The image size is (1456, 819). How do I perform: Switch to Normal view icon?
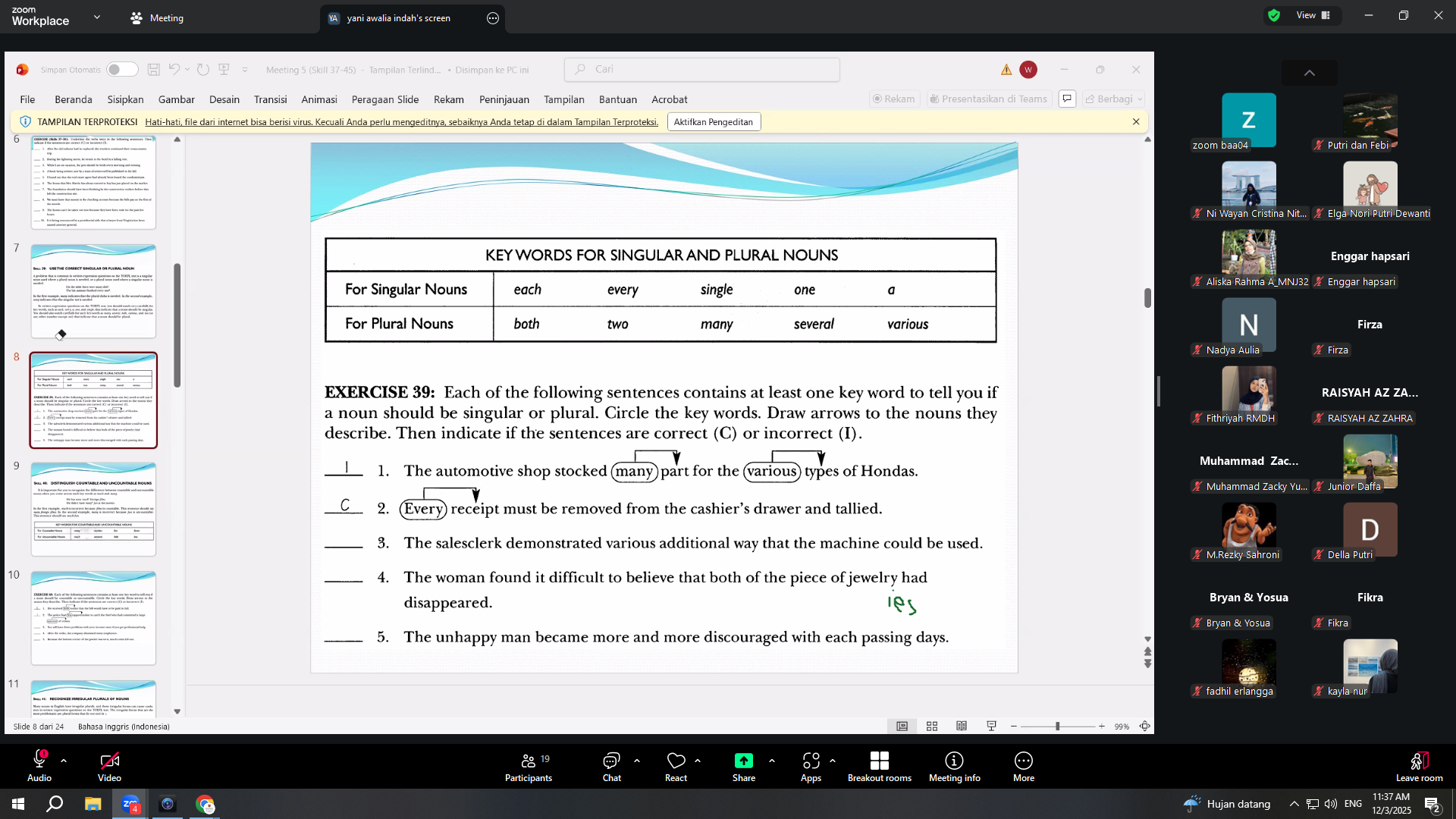tap(902, 726)
